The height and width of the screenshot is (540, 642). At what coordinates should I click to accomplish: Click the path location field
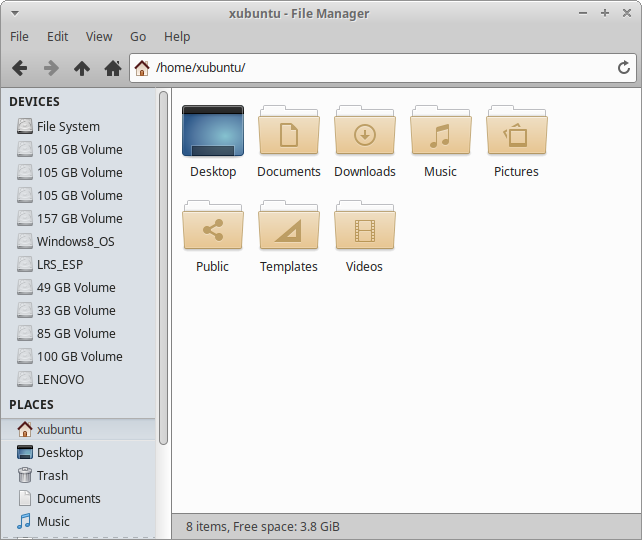[x=380, y=68]
